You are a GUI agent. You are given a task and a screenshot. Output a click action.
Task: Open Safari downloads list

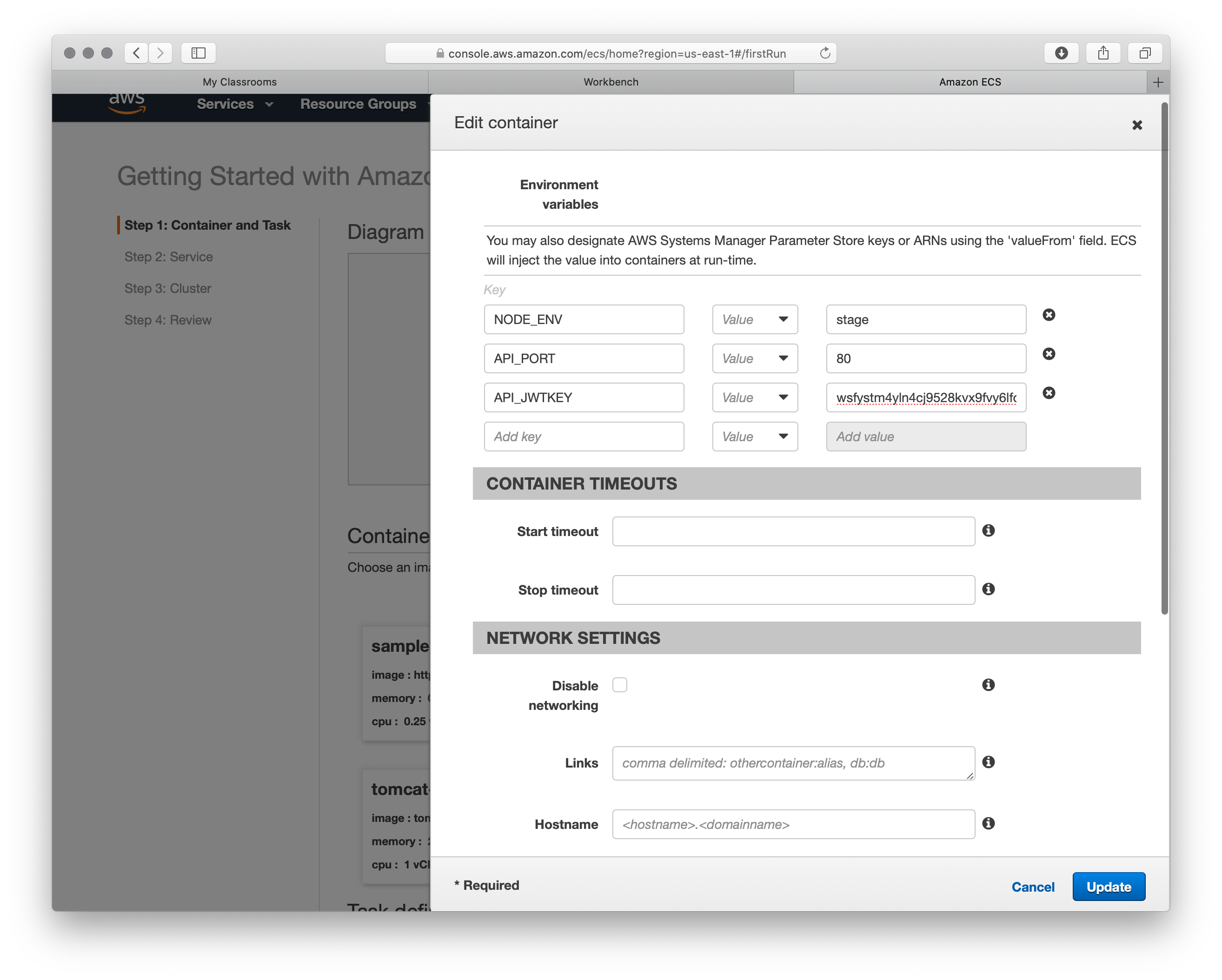pos(1061,53)
